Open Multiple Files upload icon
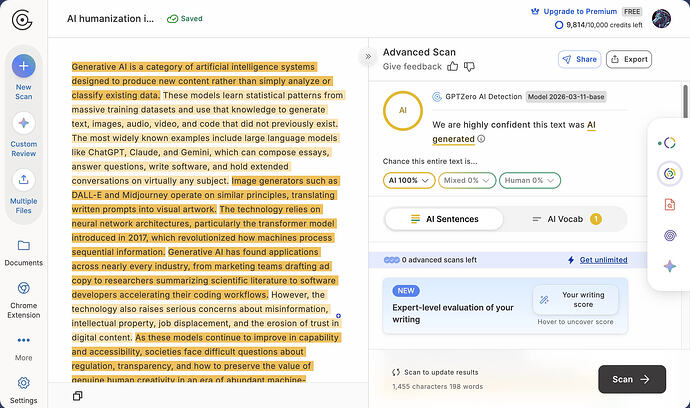This screenshot has height=408, width=690. [x=24, y=180]
